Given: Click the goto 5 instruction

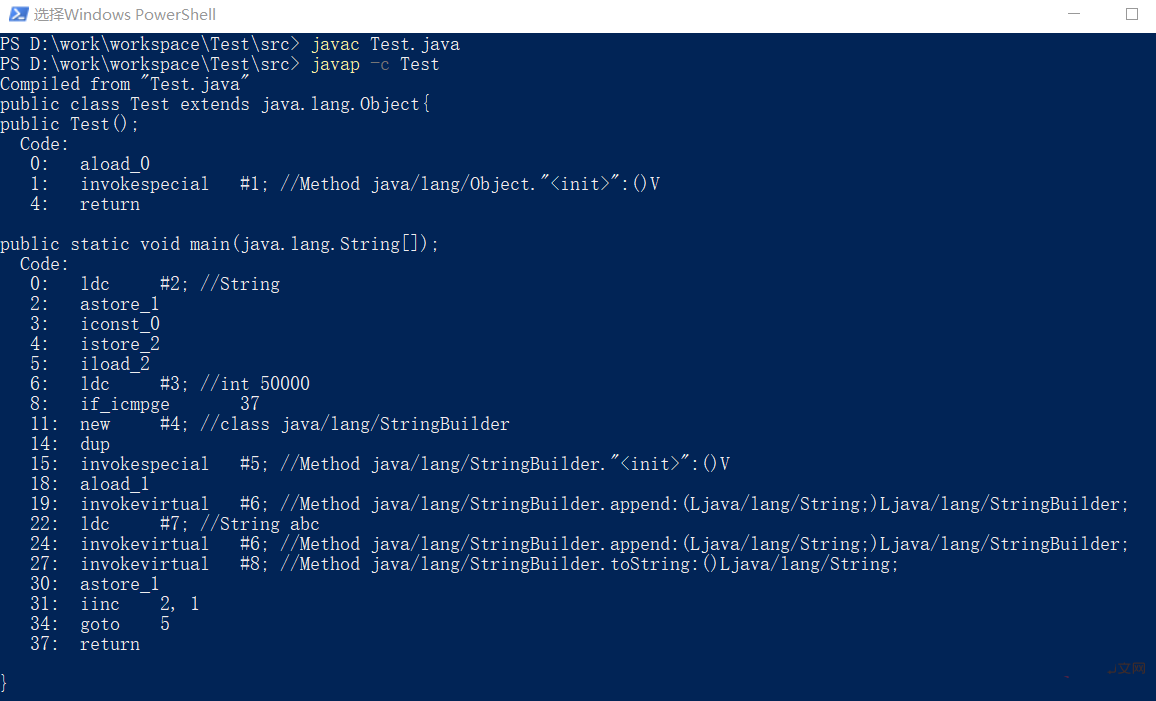Looking at the screenshot, I should click(x=125, y=624).
